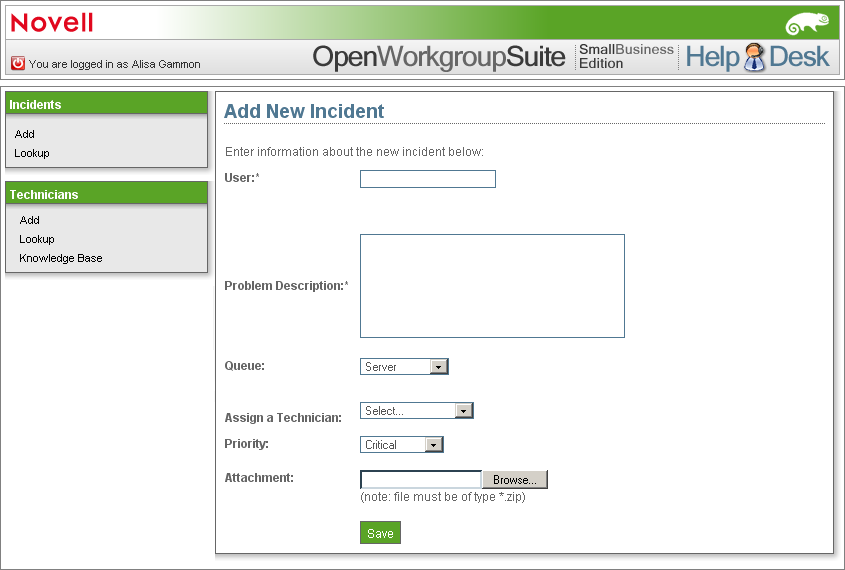Screen dimensions: 845x570
Task: Click the 'Assign a Technician:' label
Action: pyautogui.click(x=283, y=418)
